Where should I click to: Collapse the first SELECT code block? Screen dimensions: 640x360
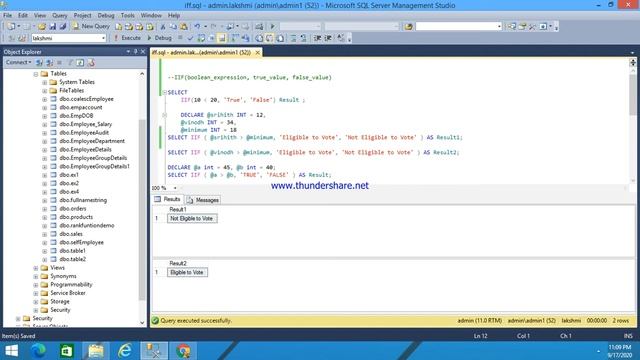pyautogui.click(x=164, y=93)
